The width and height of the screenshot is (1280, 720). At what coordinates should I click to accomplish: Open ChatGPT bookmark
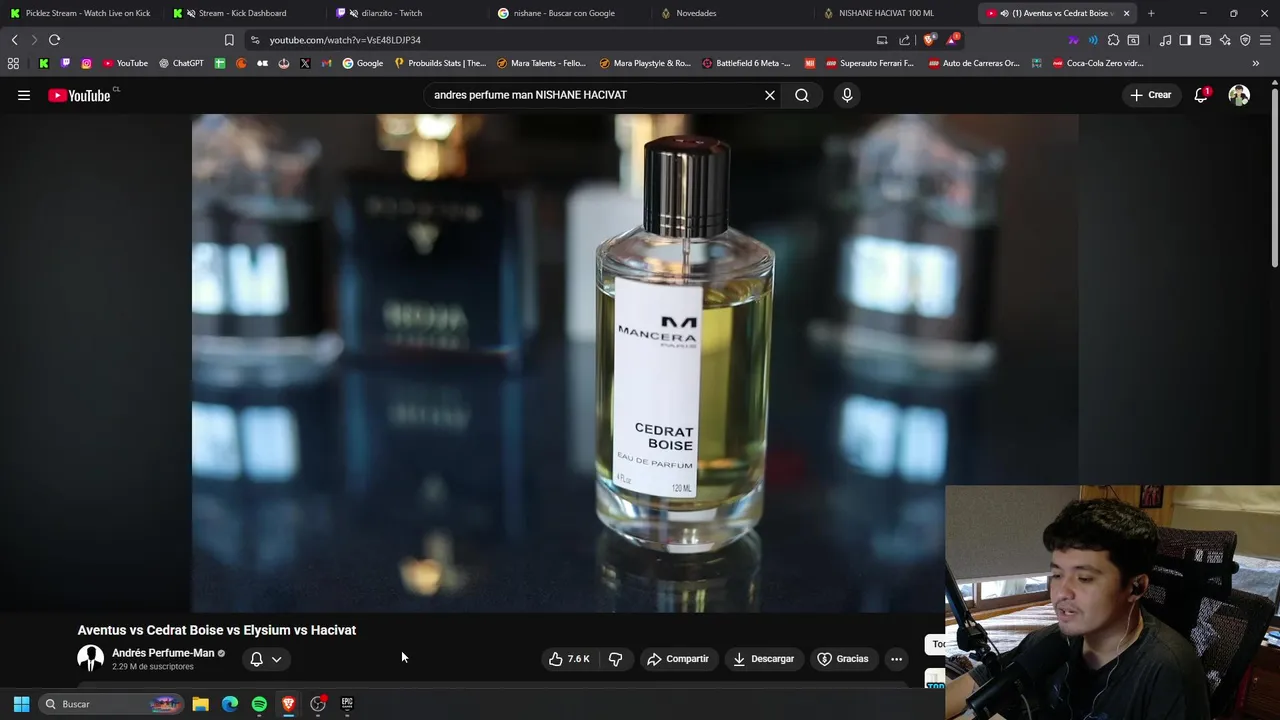click(x=181, y=63)
